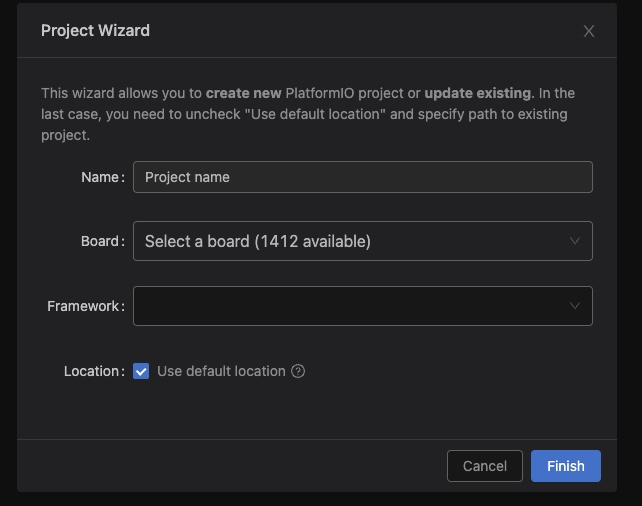Image resolution: width=642 pixels, height=506 pixels.
Task: Click the help icon beside Use default location
Action: pyautogui.click(x=298, y=371)
